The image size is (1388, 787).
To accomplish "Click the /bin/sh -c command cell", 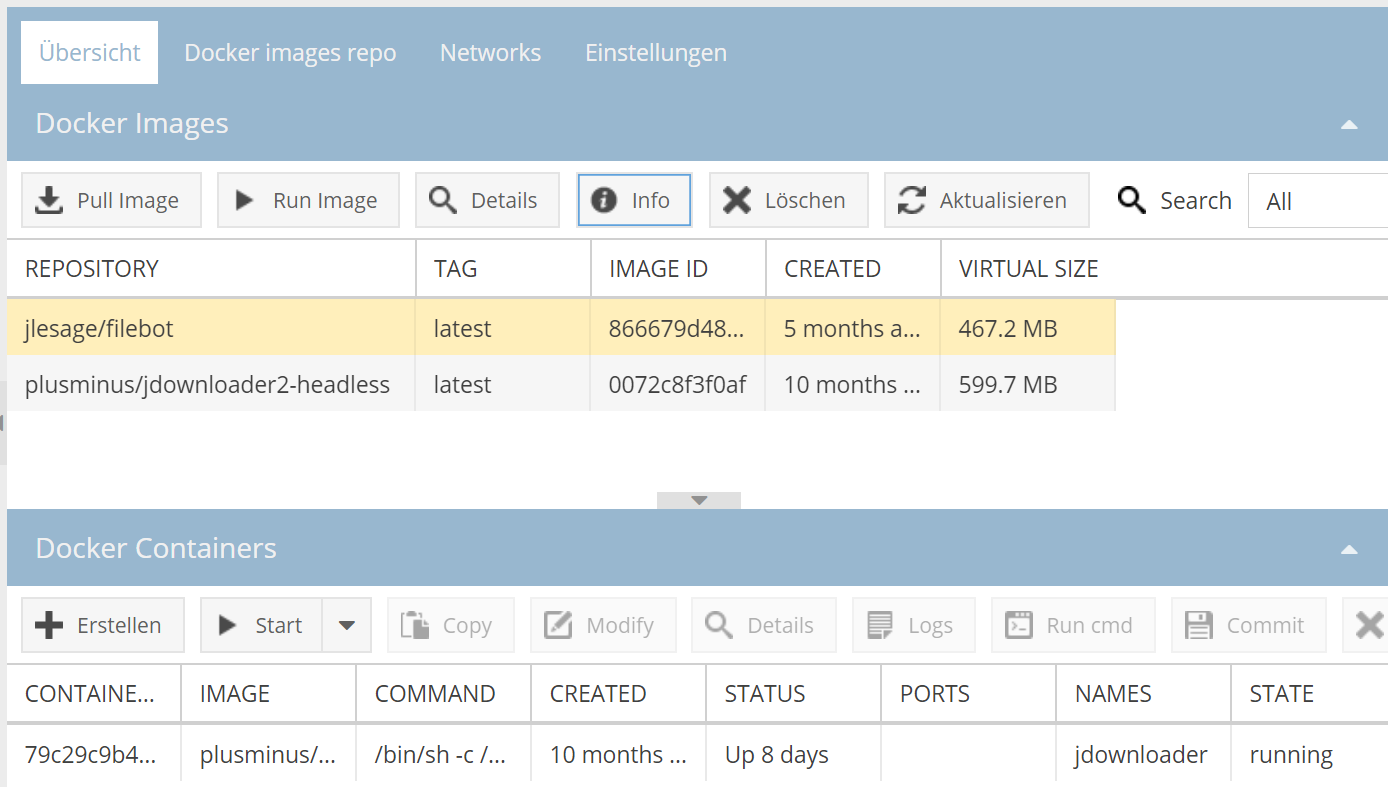I will point(443,754).
